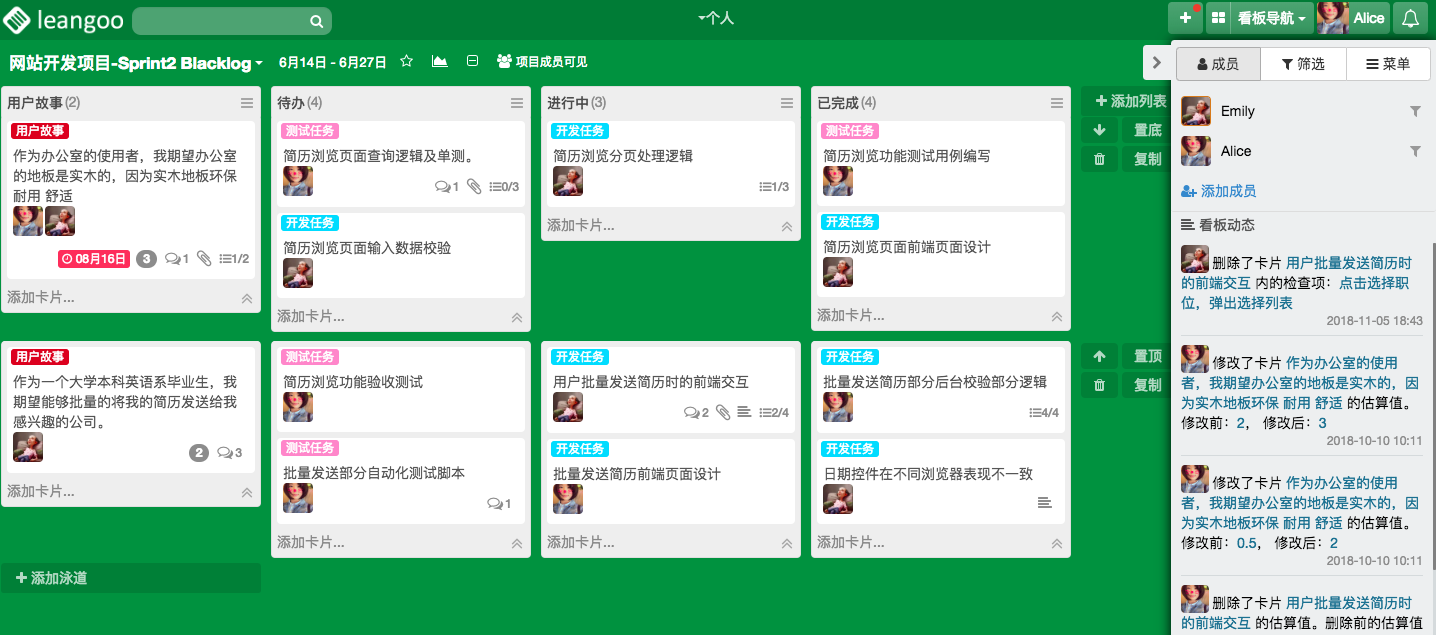
Task: Collapse the right sidebar with chevron
Action: pyautogui.click(x=1157, y=63)
